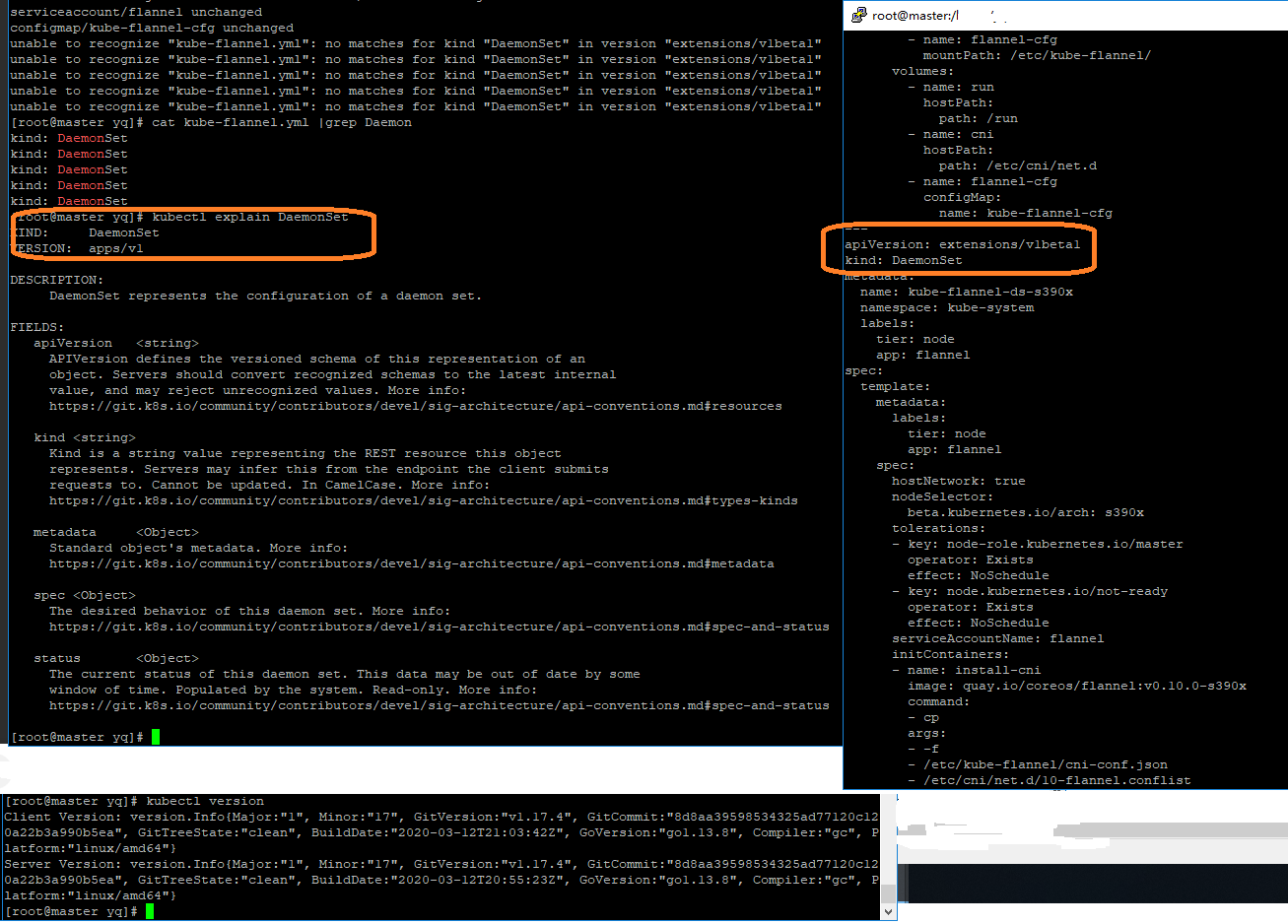
Task: Click the 'FIELDS:' heading
Action: pos(36,327)
